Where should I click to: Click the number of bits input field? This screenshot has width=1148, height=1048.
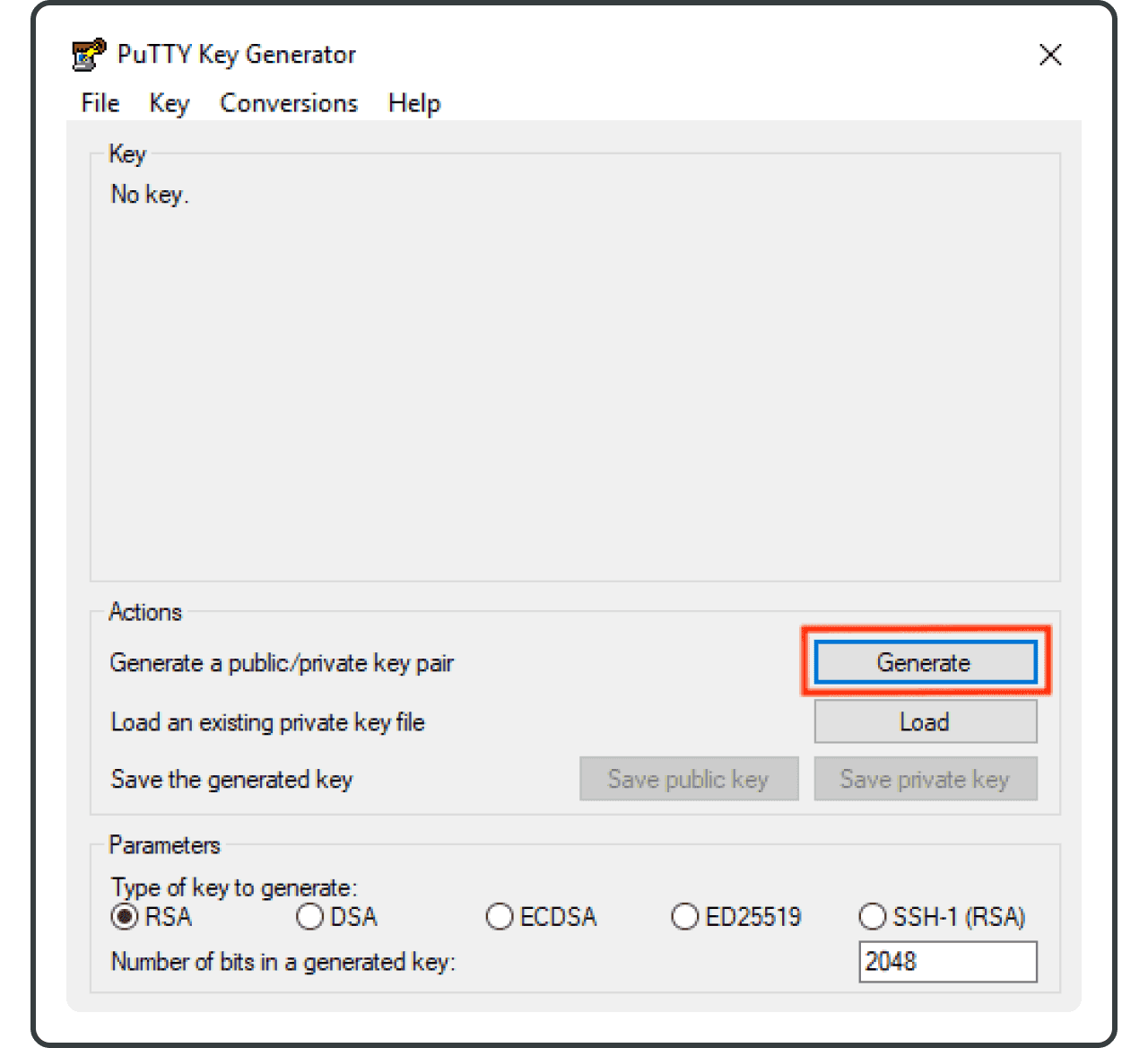[948, 961]
